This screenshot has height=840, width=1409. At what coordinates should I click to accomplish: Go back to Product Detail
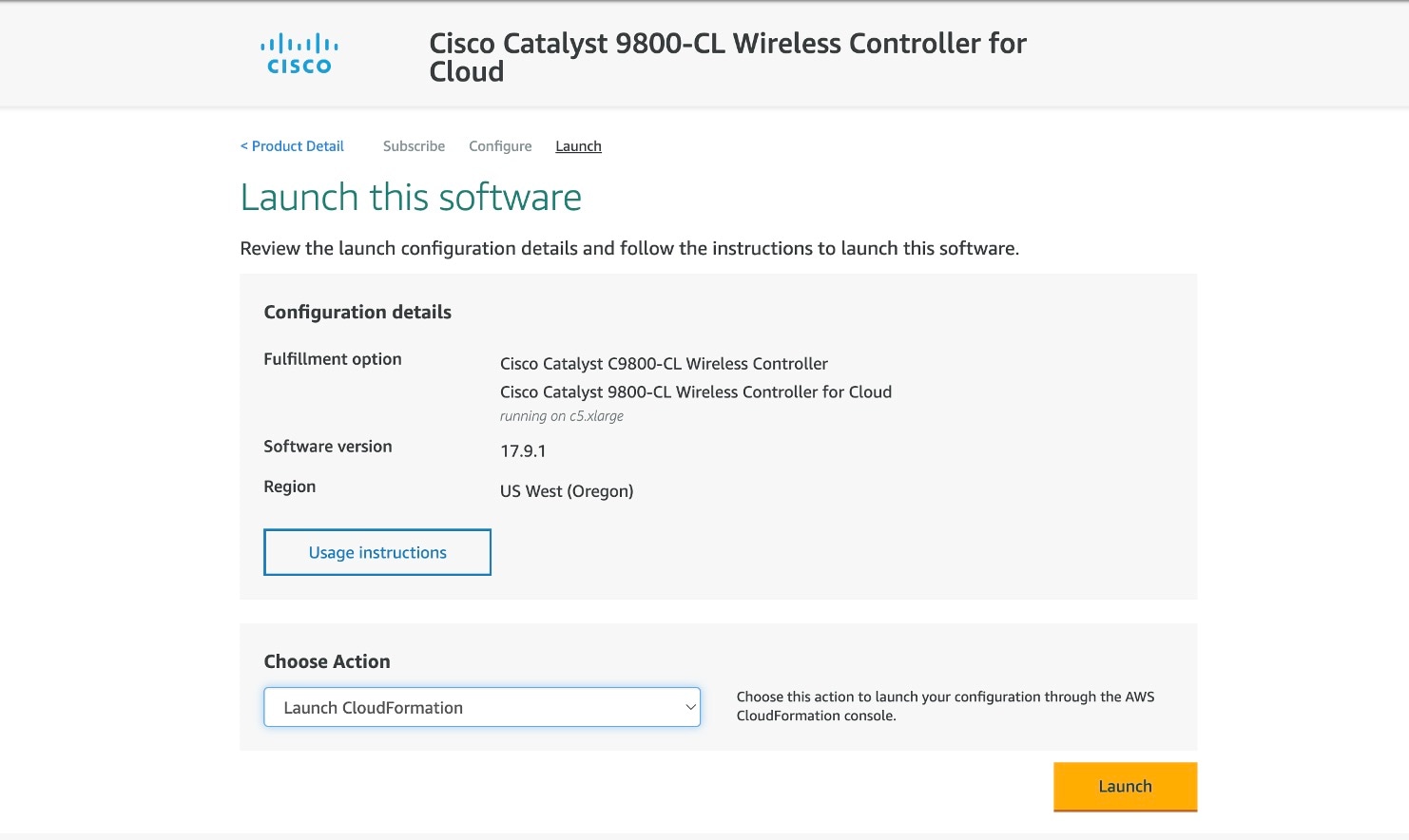293,146
